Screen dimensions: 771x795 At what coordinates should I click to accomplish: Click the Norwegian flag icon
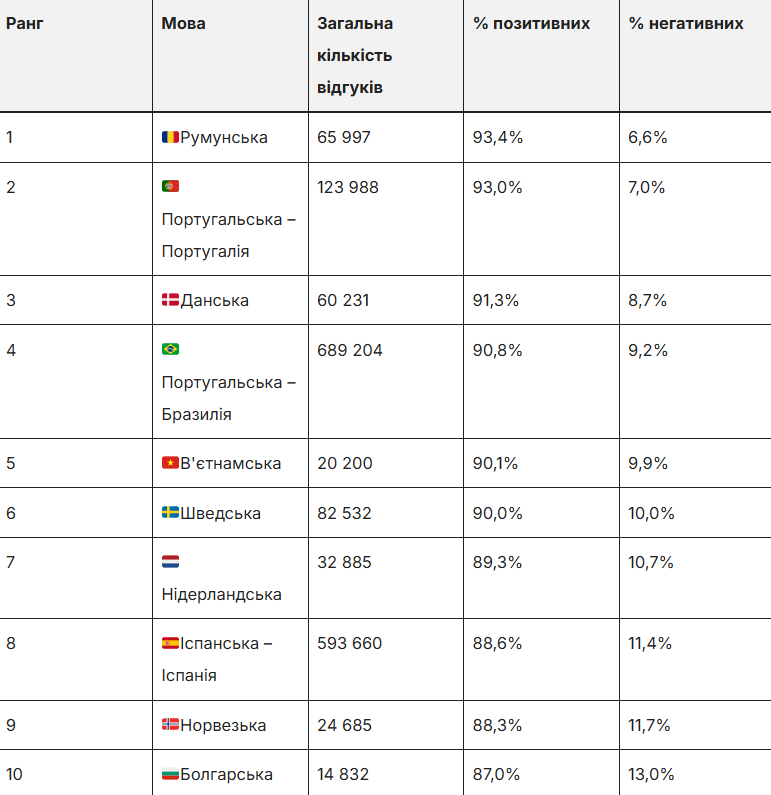coord(170,725)
